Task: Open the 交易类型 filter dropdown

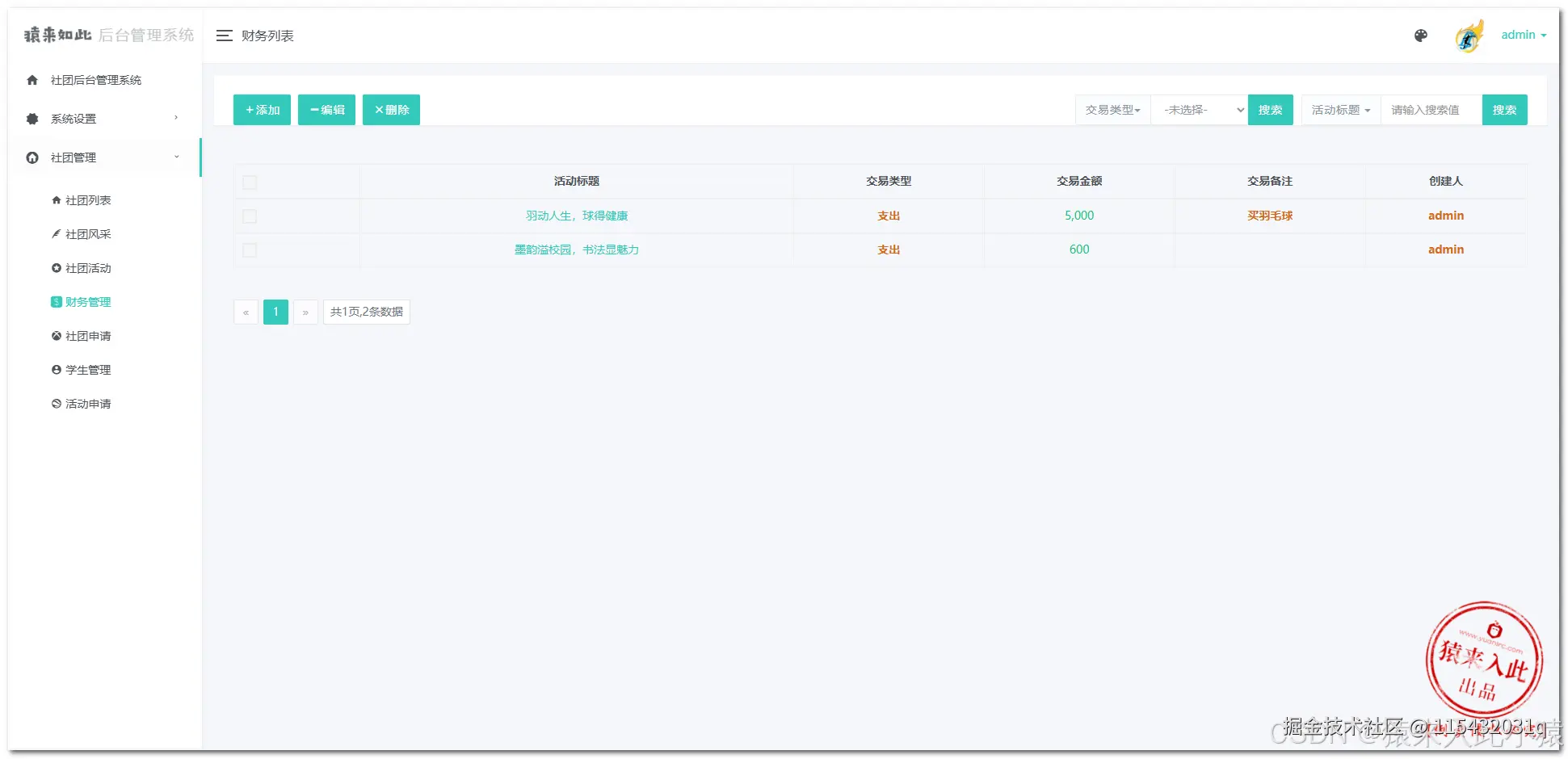Action: (x=1112, y=110)
